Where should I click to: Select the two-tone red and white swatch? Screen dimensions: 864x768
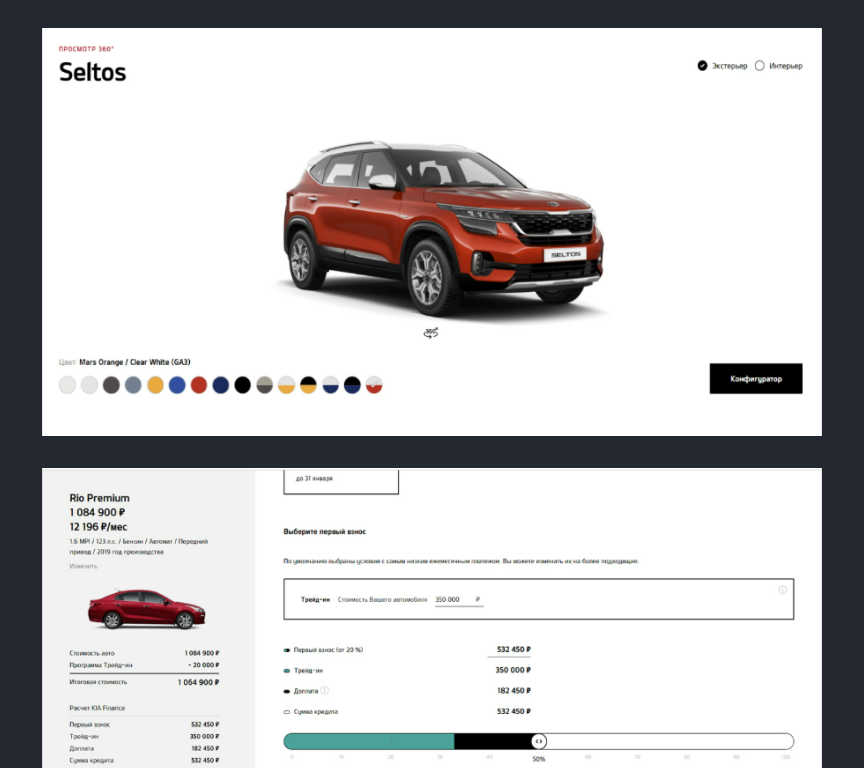(374, 385)
